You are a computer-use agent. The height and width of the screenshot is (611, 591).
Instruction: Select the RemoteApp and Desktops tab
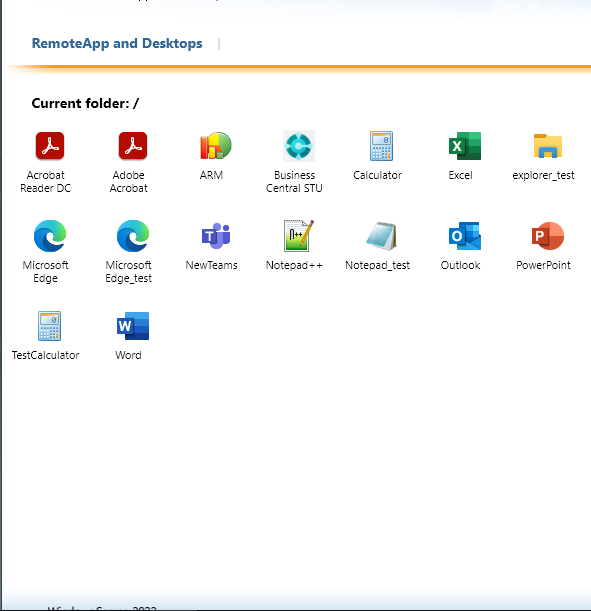click(x=117, y=43)
